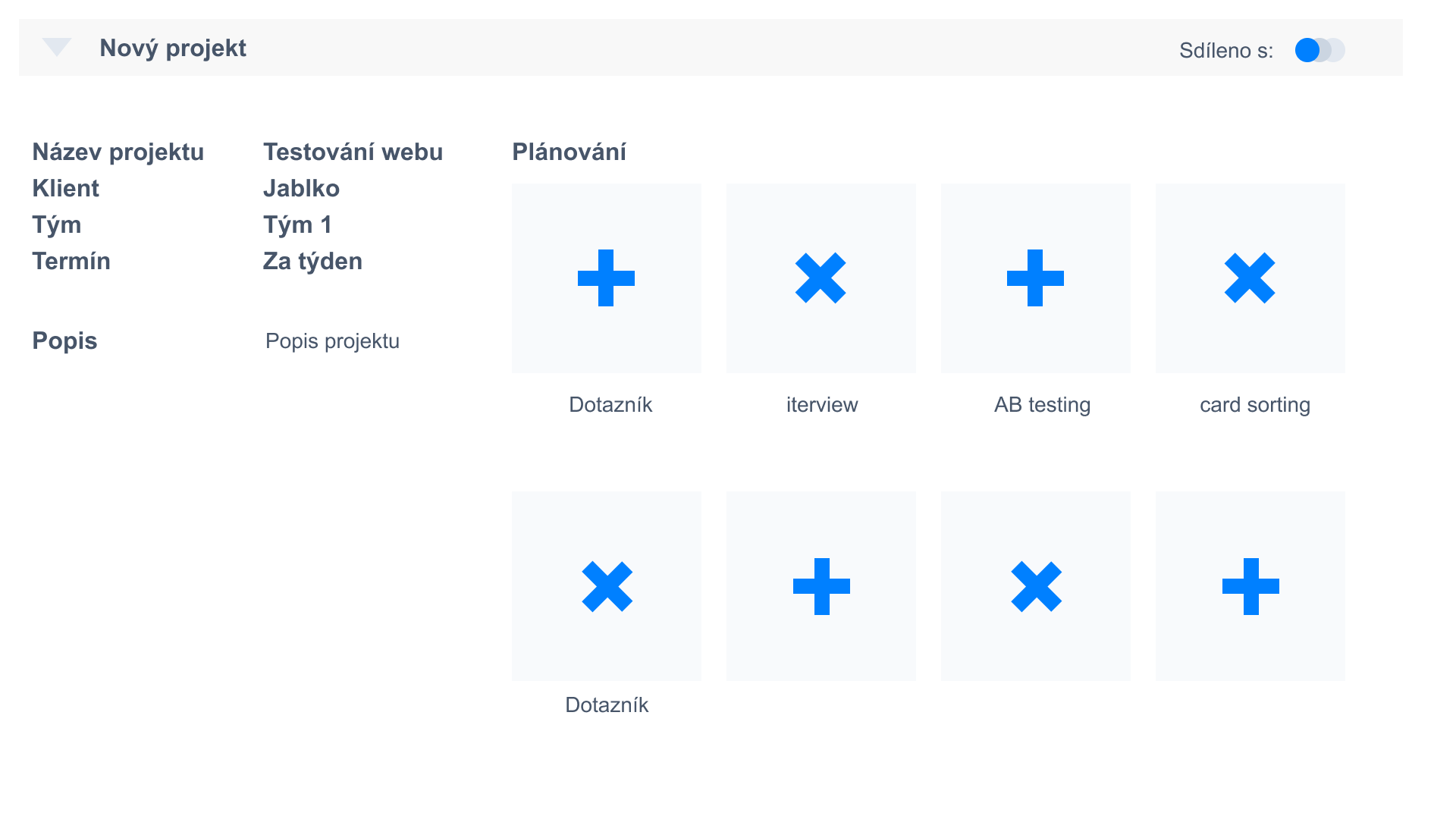Click the X icon above second-row Dotazník

[607, 586]
